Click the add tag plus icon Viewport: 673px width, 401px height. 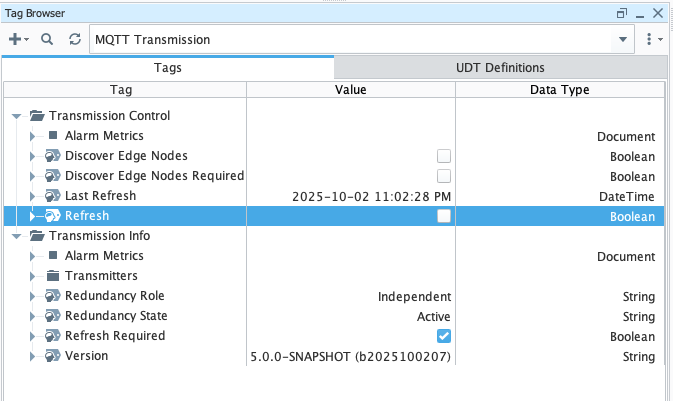(15, 40)
